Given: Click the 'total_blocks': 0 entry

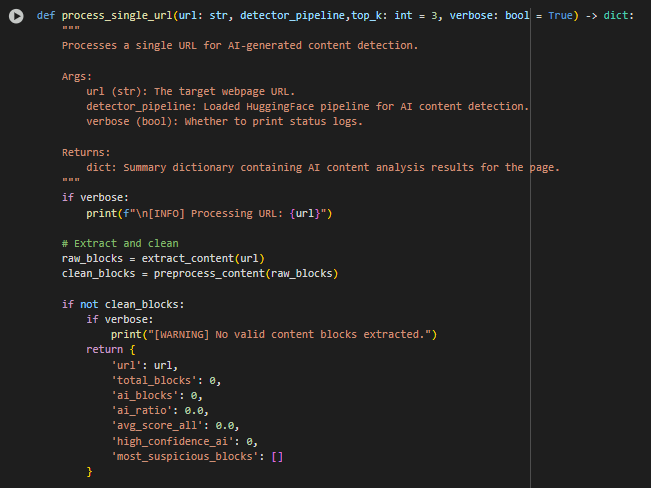Looking at the screenshot, I should click(166, 380).
